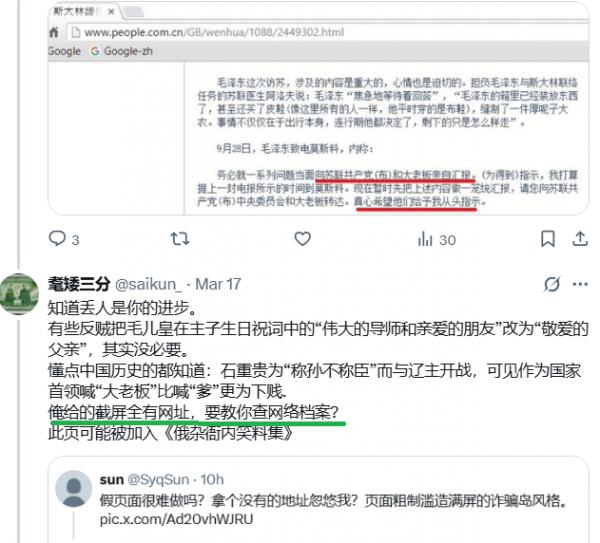
Task: Open the saikun_ profile avatar
Action: click(20, 294)
